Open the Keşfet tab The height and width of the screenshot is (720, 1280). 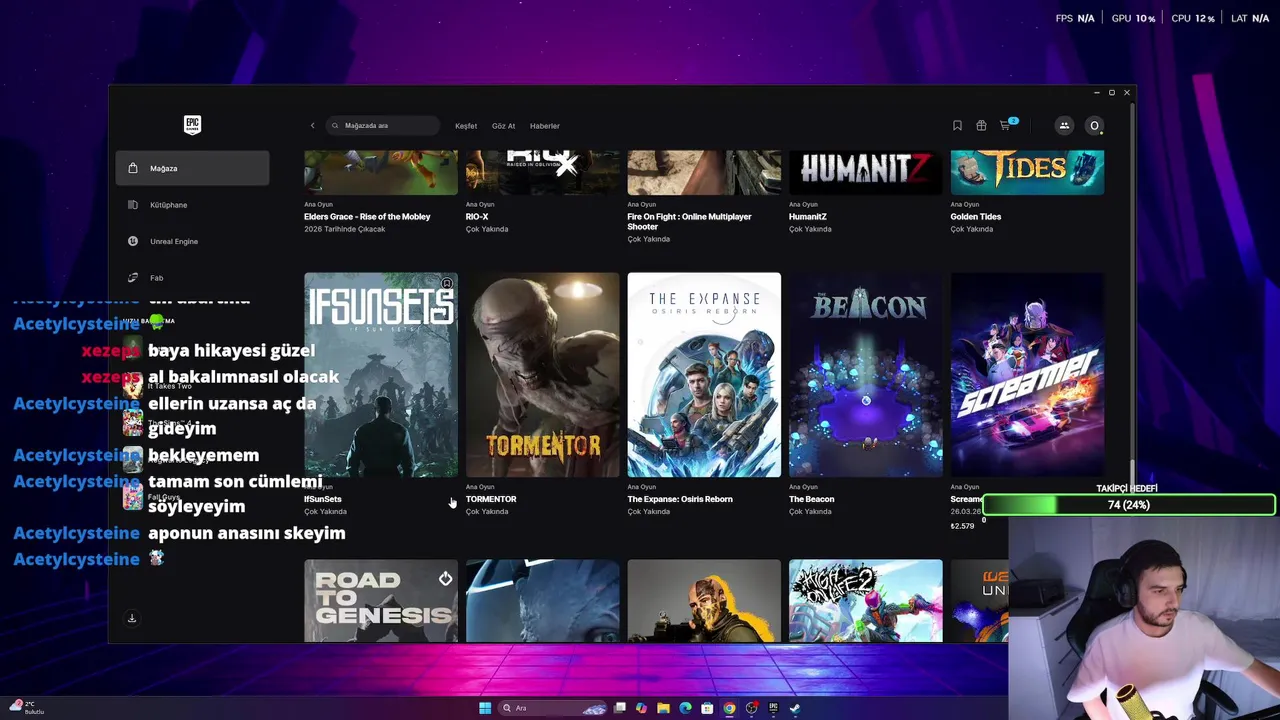(x=466, y=126)
